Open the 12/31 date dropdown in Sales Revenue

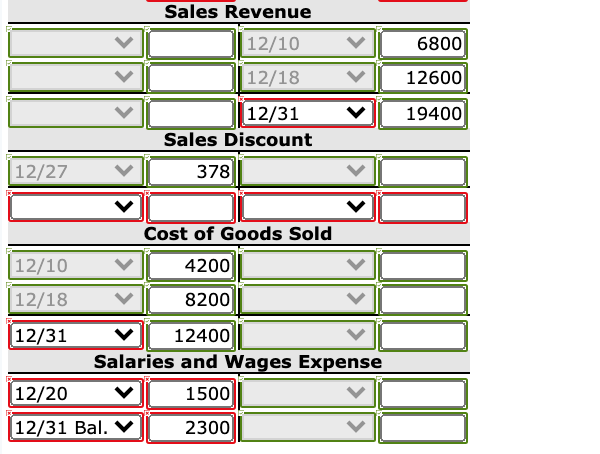click(x=308, y=113)
